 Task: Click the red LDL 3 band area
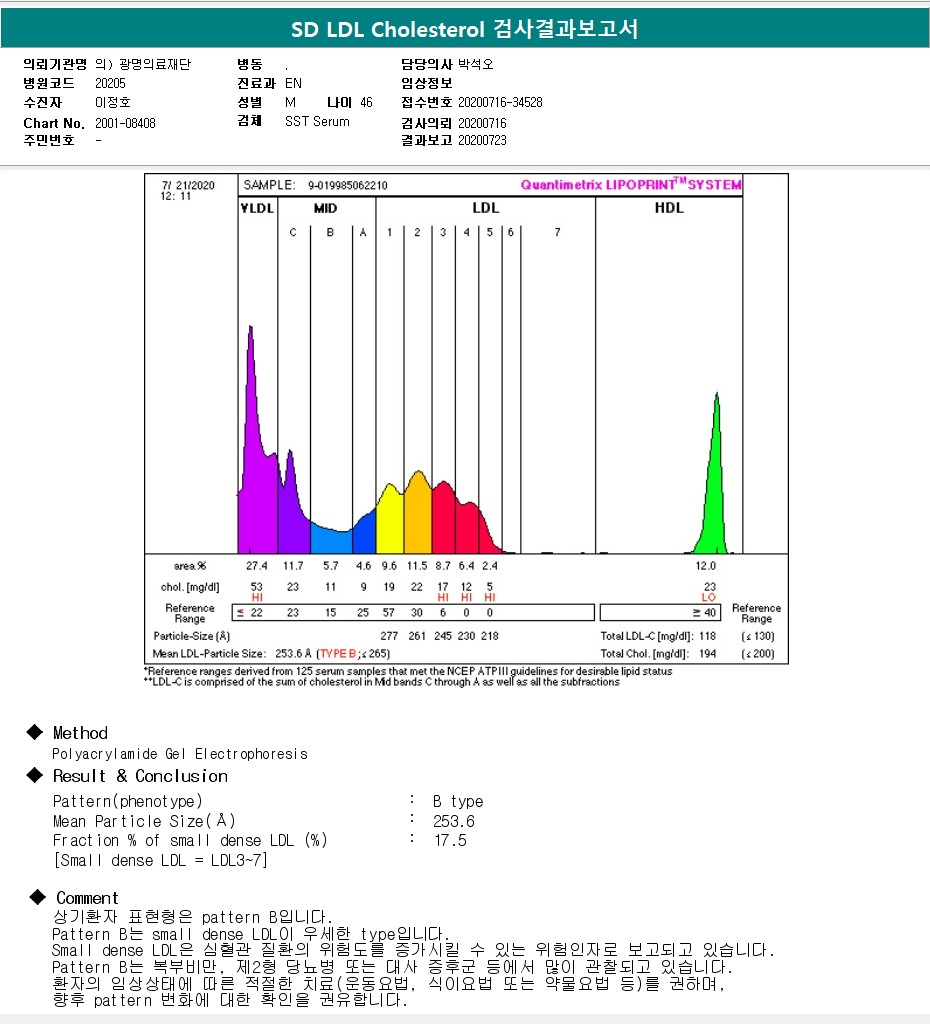click(x=442, y=520)
